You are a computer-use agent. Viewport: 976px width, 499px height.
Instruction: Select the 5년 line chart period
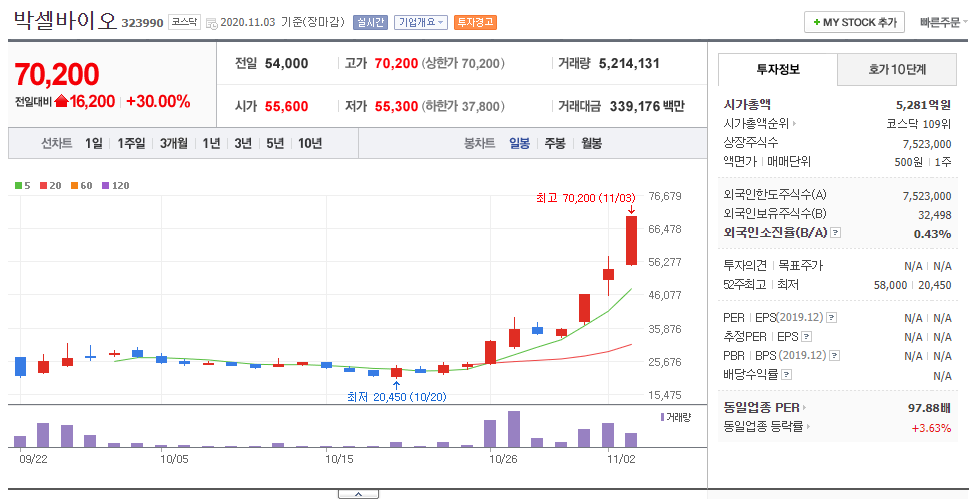pos(274,144)
